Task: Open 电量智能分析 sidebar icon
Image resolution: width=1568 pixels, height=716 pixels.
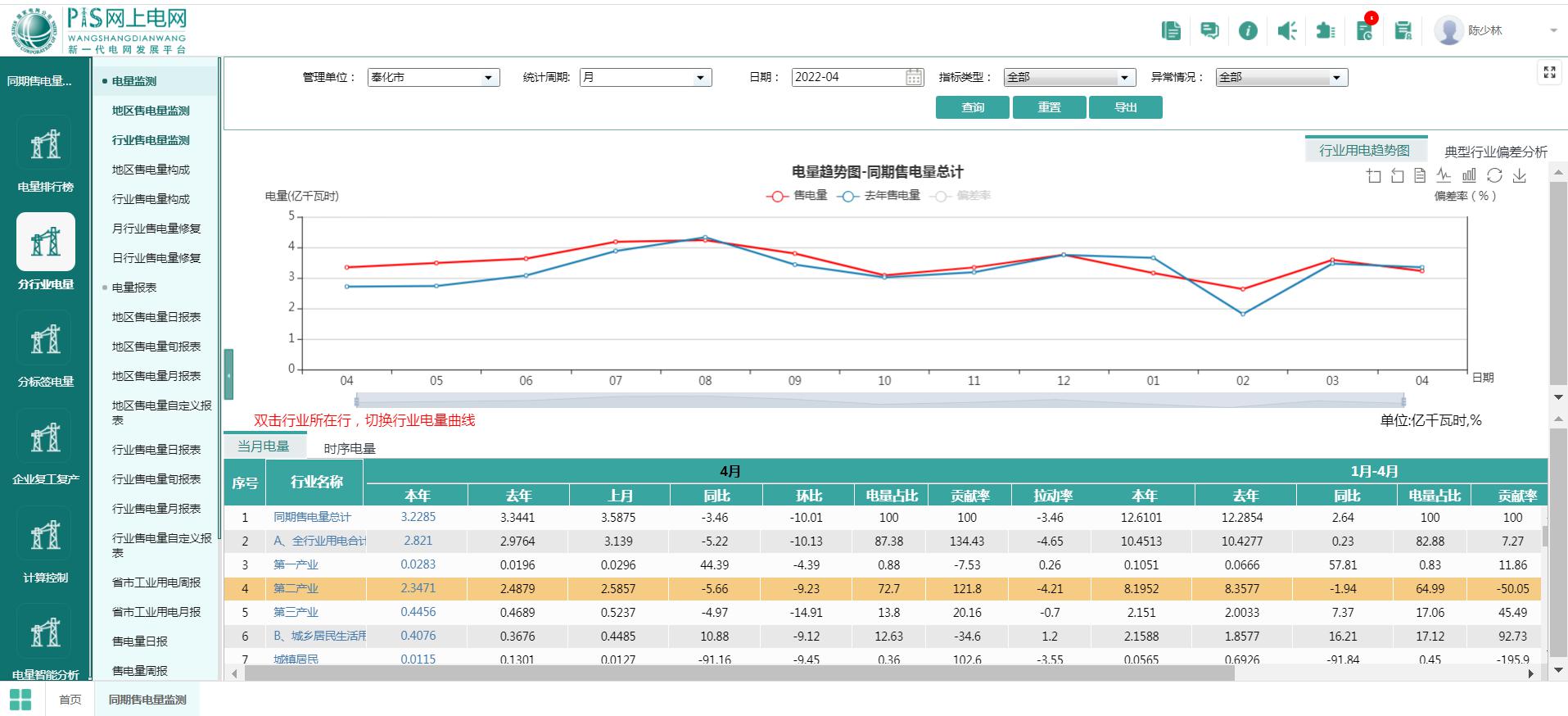Action: 46,632
